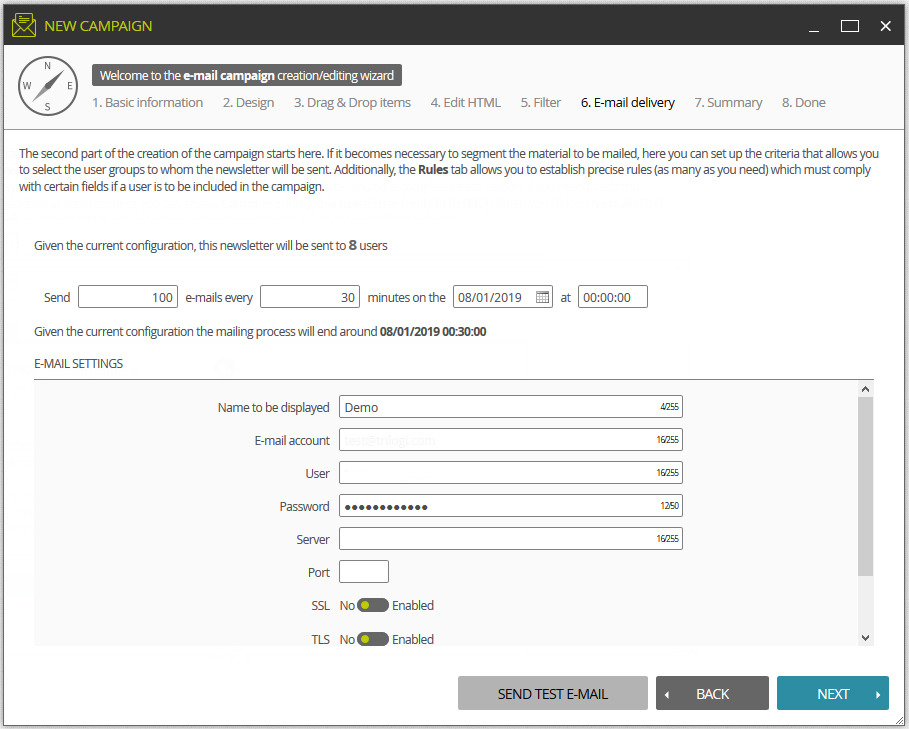The image size is (909, 729).
Task: Click the Send e-mails count field
Action: point(128,297)
